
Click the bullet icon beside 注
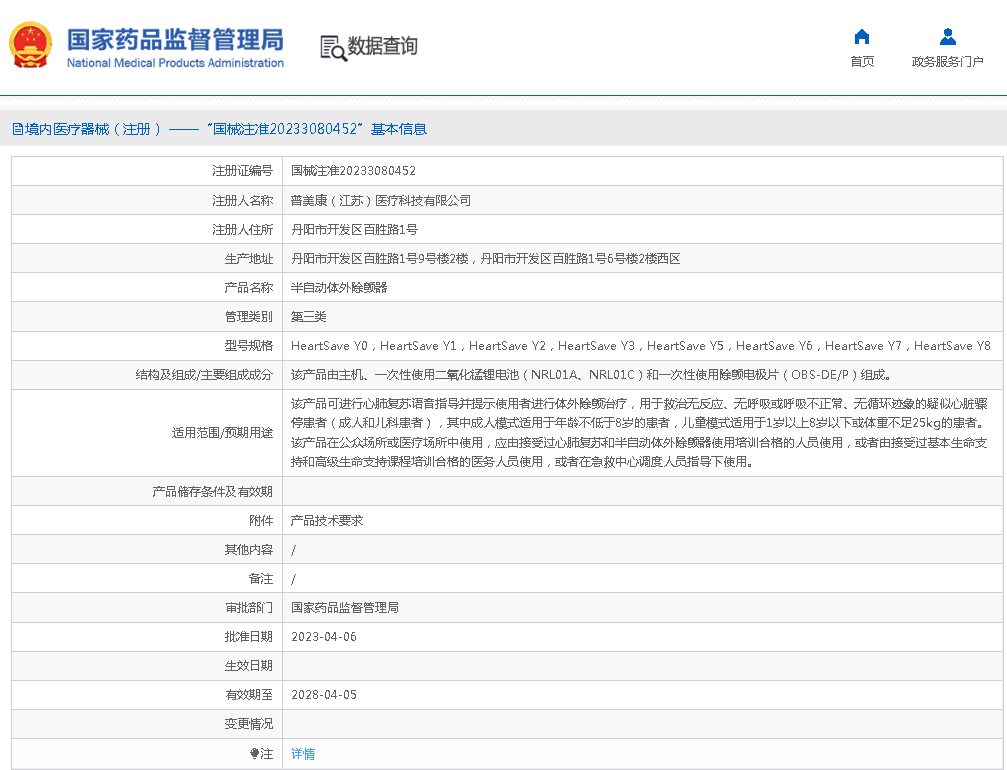[255, 754]
